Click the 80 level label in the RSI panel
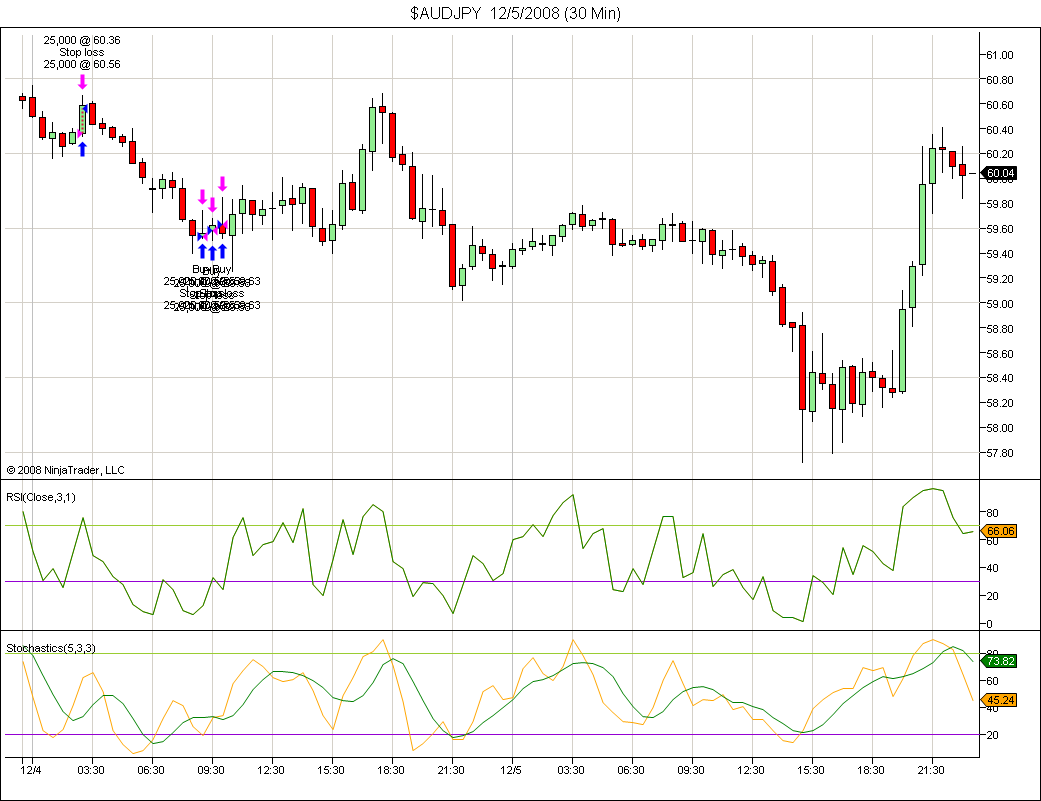This screenshot has height=801, width=1041. pyautogui.click(x=992, y=513)
